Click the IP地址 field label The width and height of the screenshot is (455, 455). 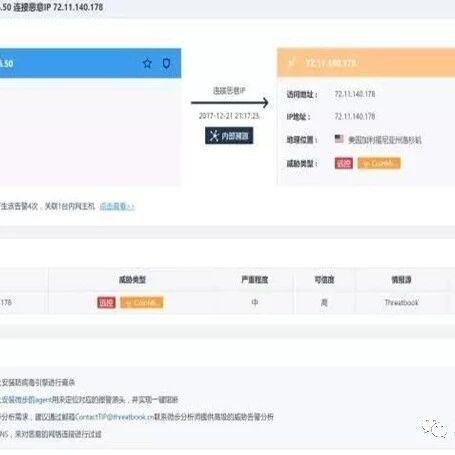pos(298,117)
